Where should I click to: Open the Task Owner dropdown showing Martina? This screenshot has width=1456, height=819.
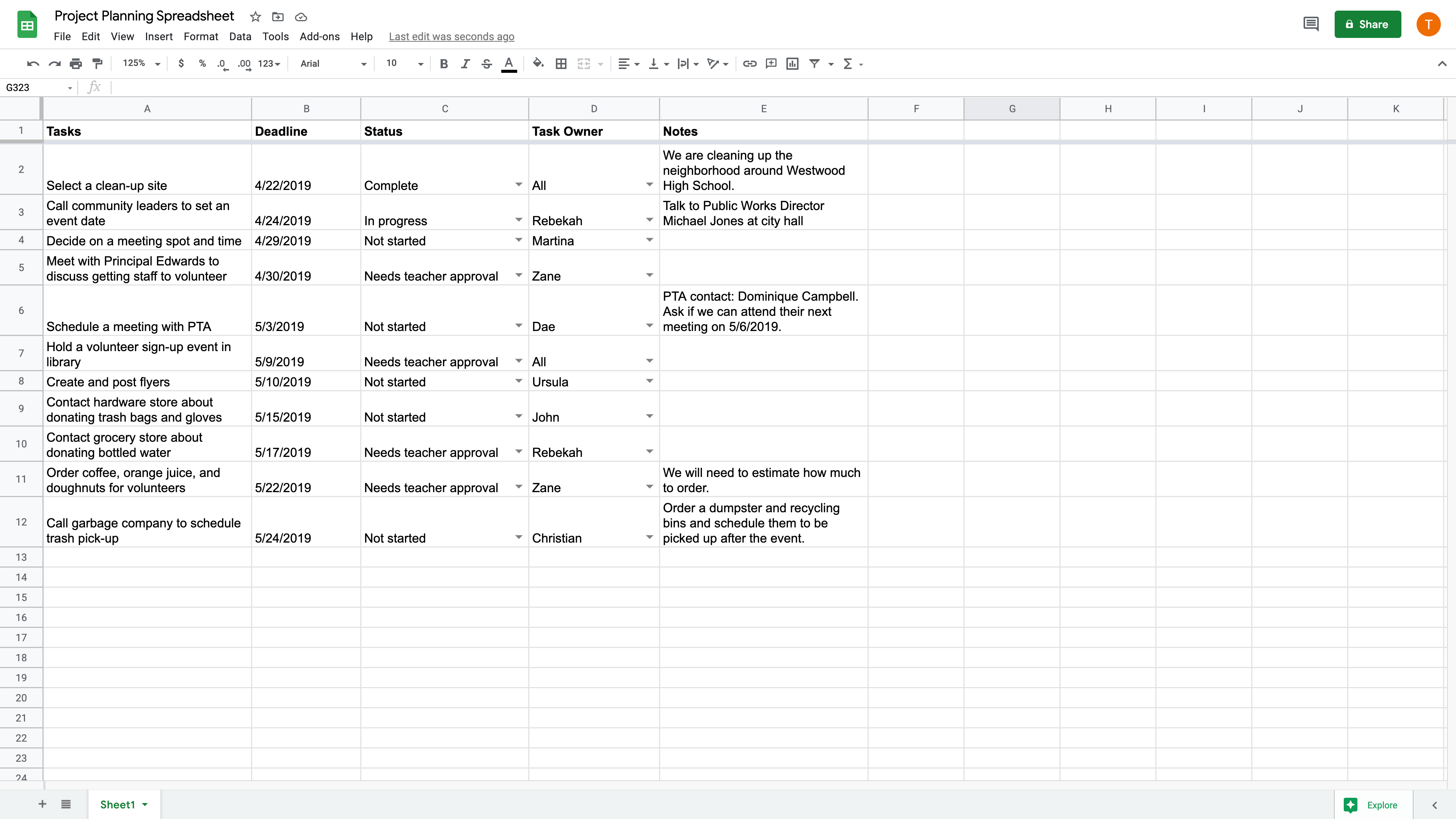(x=648, y=240)
